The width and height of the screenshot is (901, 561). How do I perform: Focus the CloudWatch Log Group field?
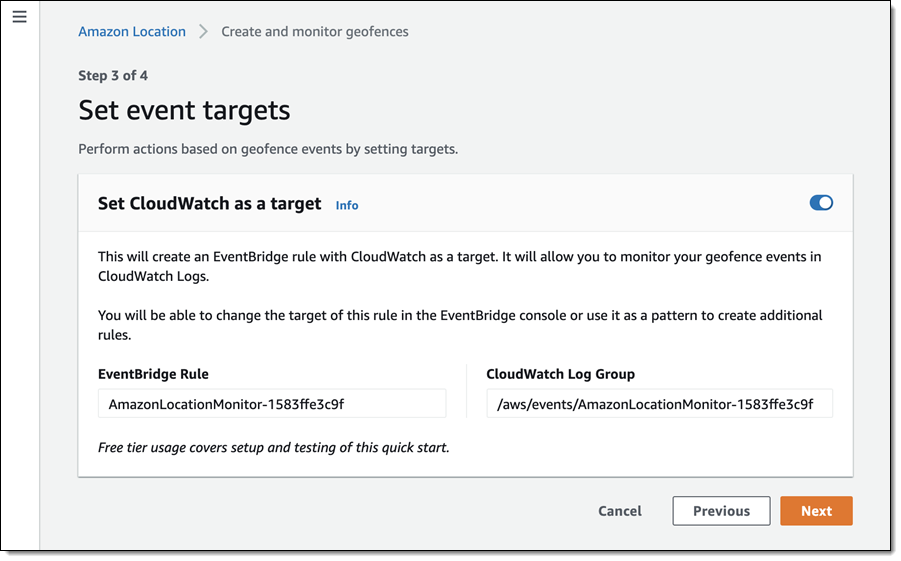659,404
